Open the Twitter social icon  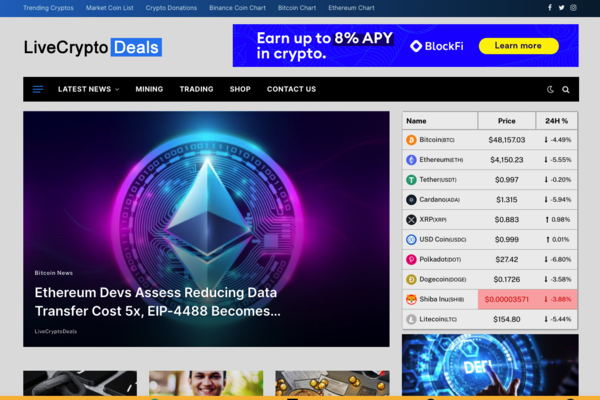pos(561,8)
